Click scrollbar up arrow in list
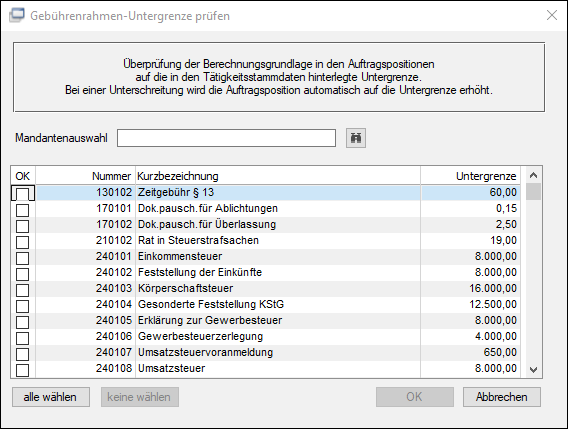The height and width of the screenshot is (429, 568). (x=533, y=175)
